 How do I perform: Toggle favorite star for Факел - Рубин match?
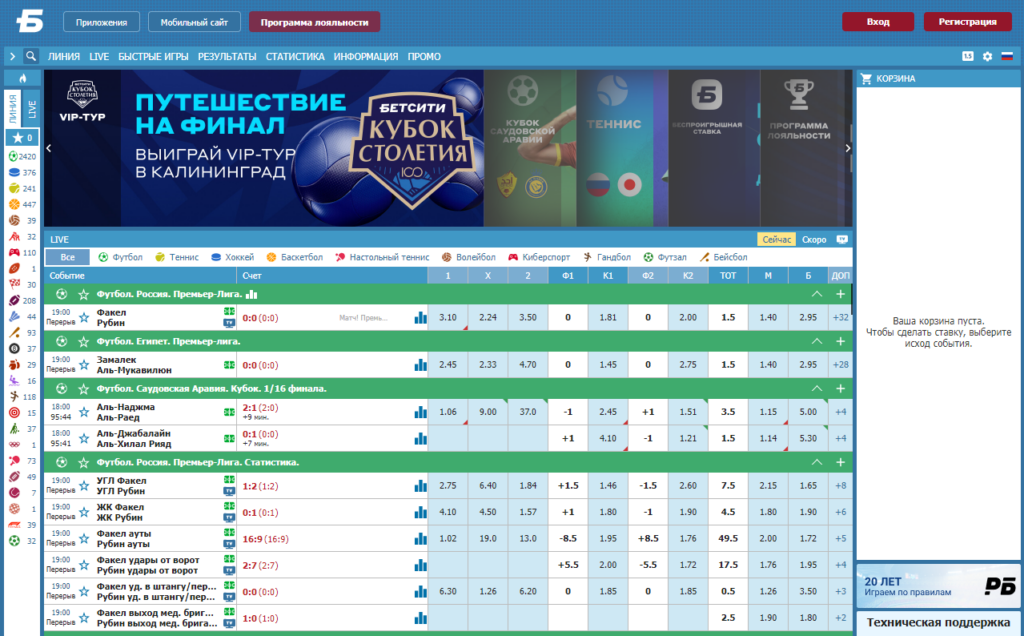[x=84, y=318]
